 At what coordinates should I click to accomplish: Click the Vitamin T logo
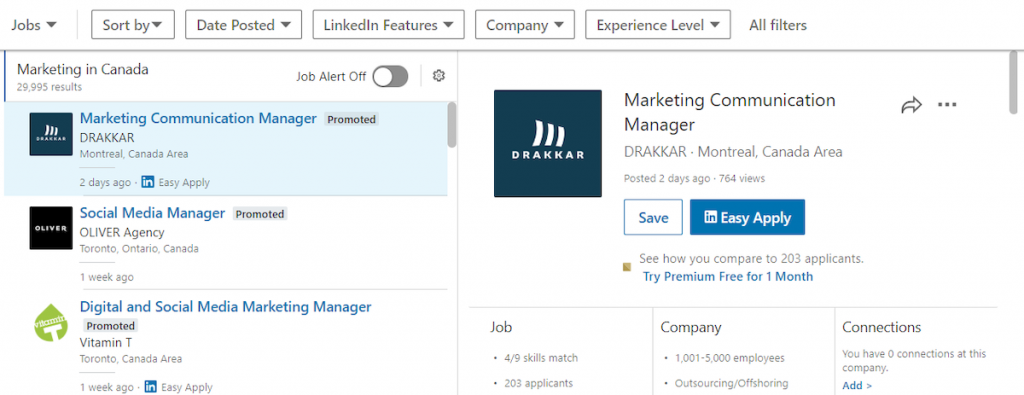tap(51, 322)
